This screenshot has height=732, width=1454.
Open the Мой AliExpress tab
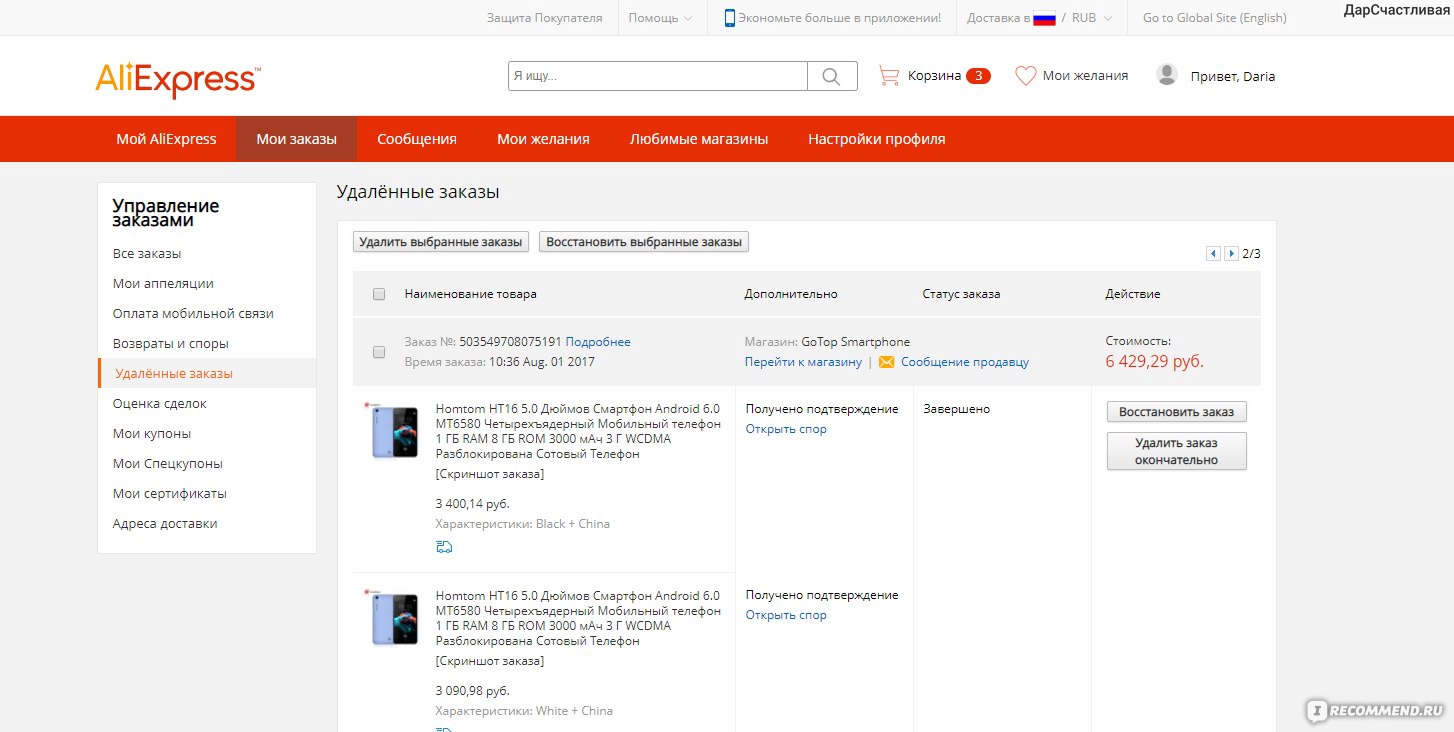pyautogui.click(x=166, y=139)
